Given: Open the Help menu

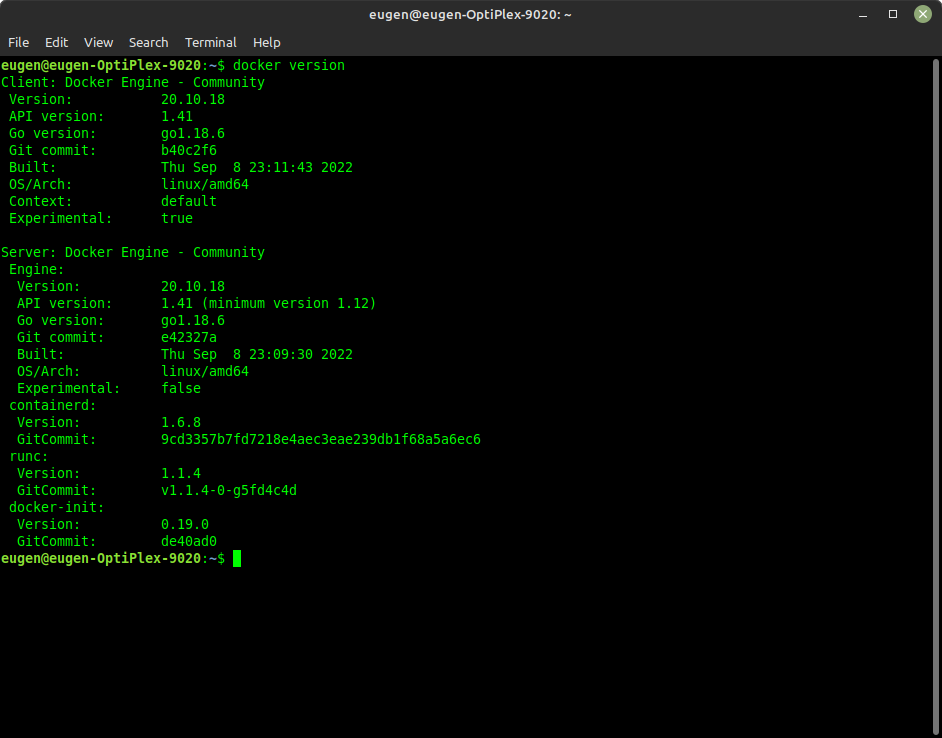Looking at the screenshot, I should pyautogui.click(x=267, y=42).
